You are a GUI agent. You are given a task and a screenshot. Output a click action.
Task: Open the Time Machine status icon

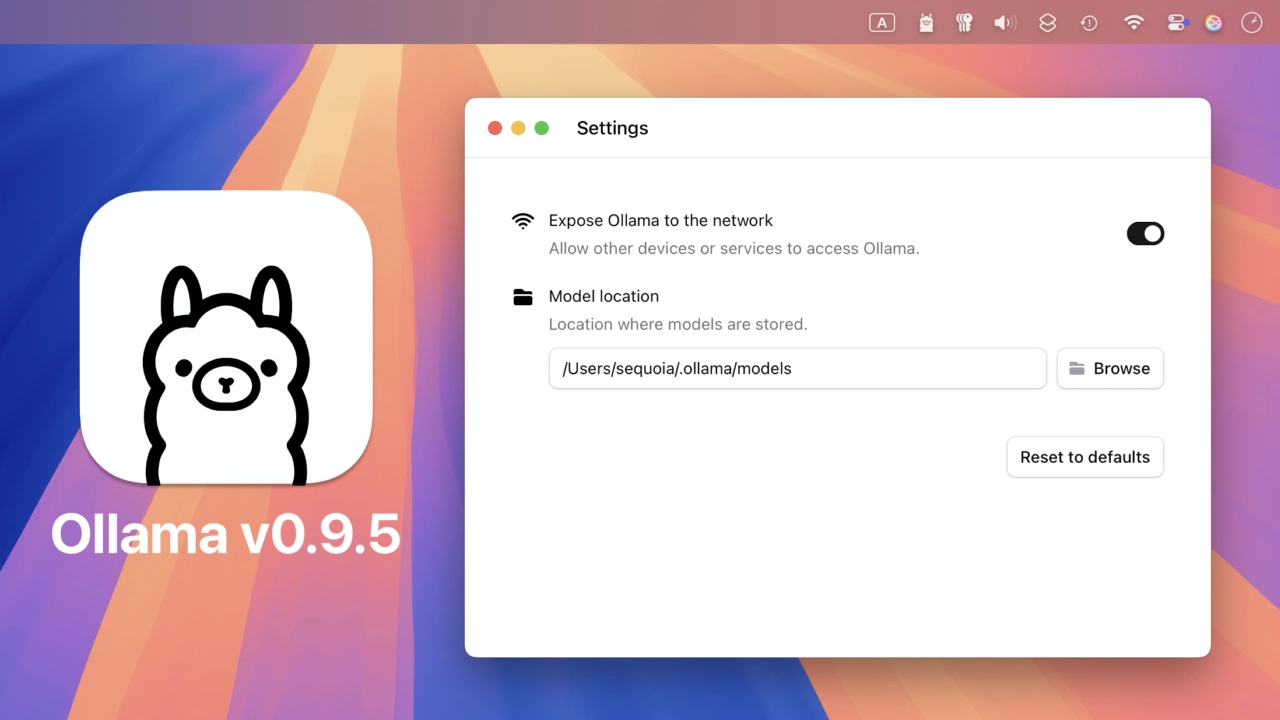(1089, 23)
